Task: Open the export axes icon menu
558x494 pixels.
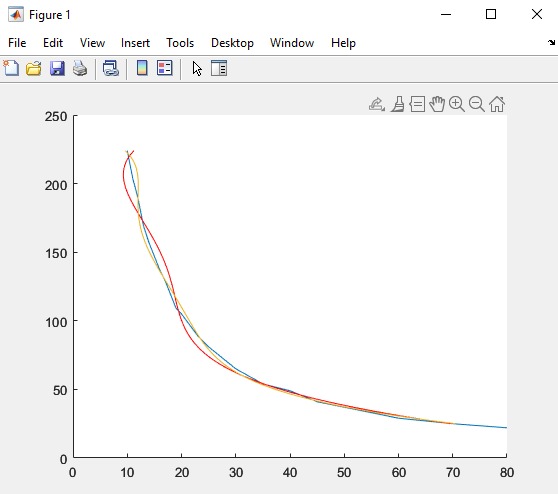Action: [377, 104]
